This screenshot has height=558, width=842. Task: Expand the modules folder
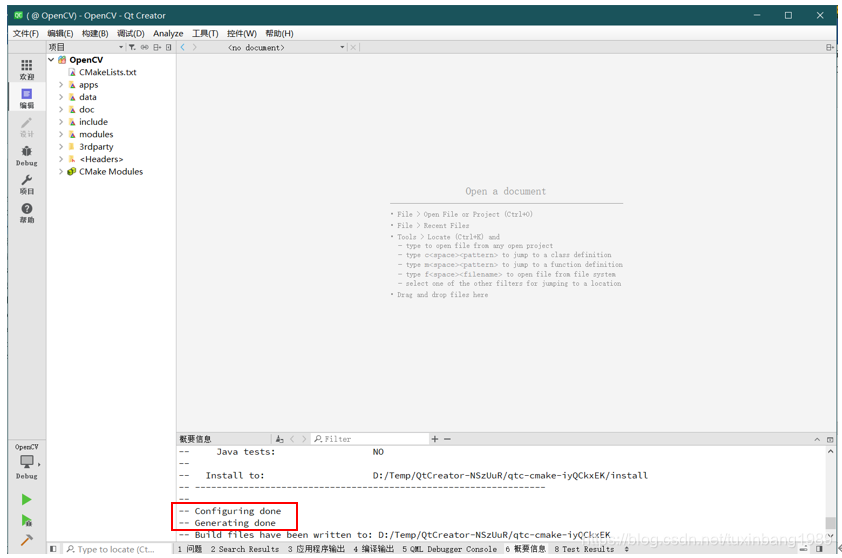point(61,134)
